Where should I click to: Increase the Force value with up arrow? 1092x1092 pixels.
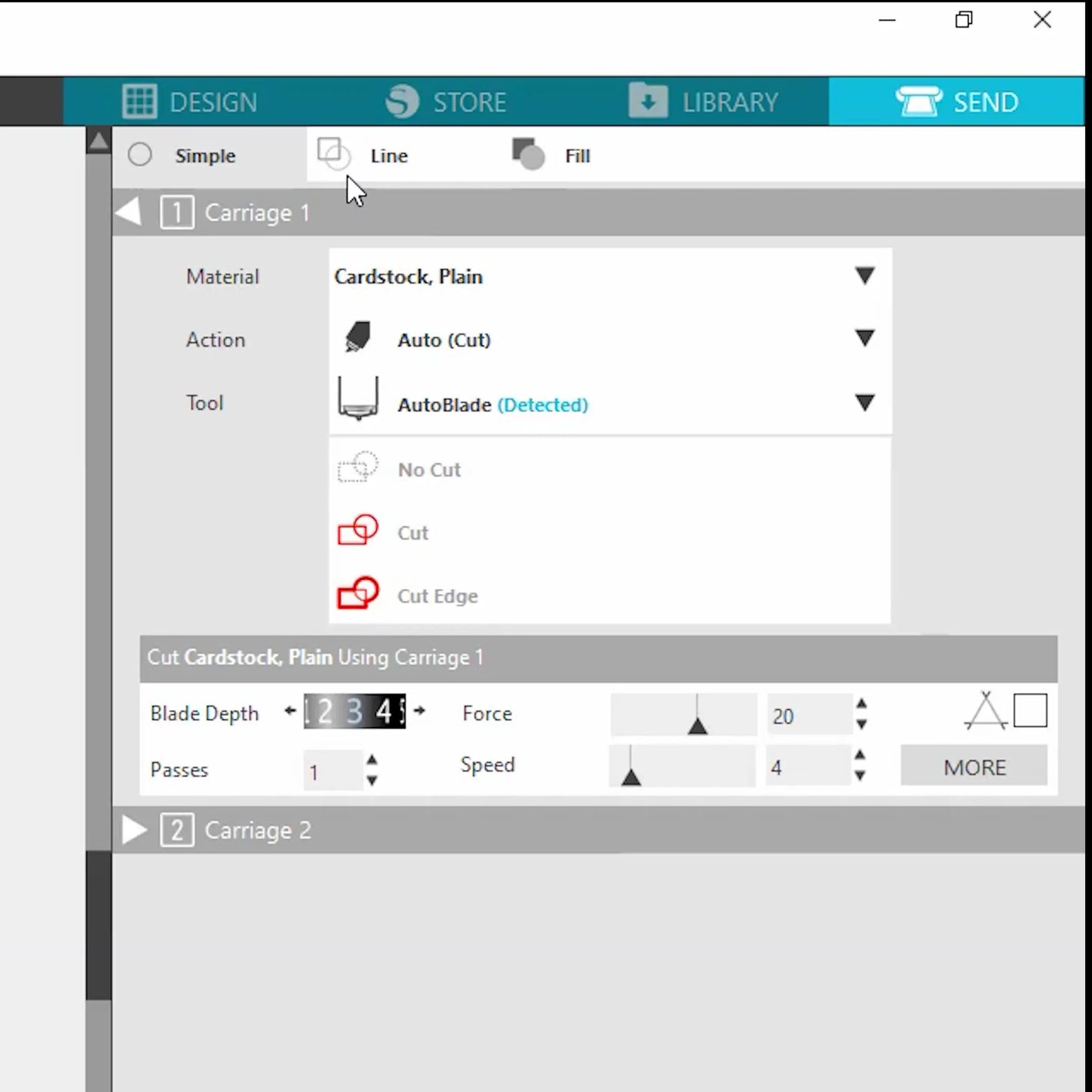point(862,704)
